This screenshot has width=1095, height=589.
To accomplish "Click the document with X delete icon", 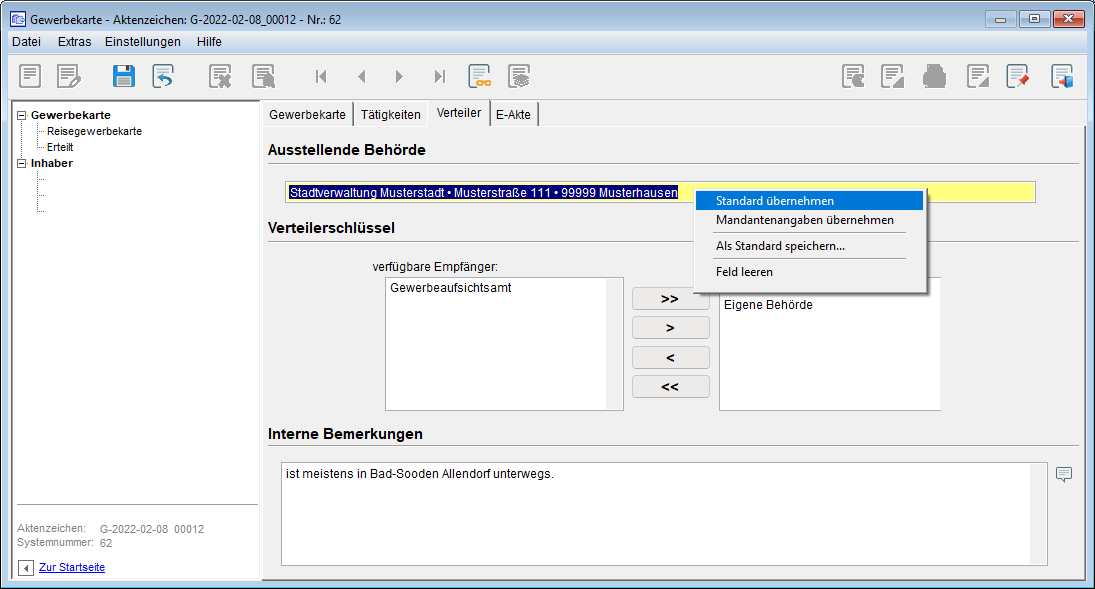I will [x=220, y=76].
